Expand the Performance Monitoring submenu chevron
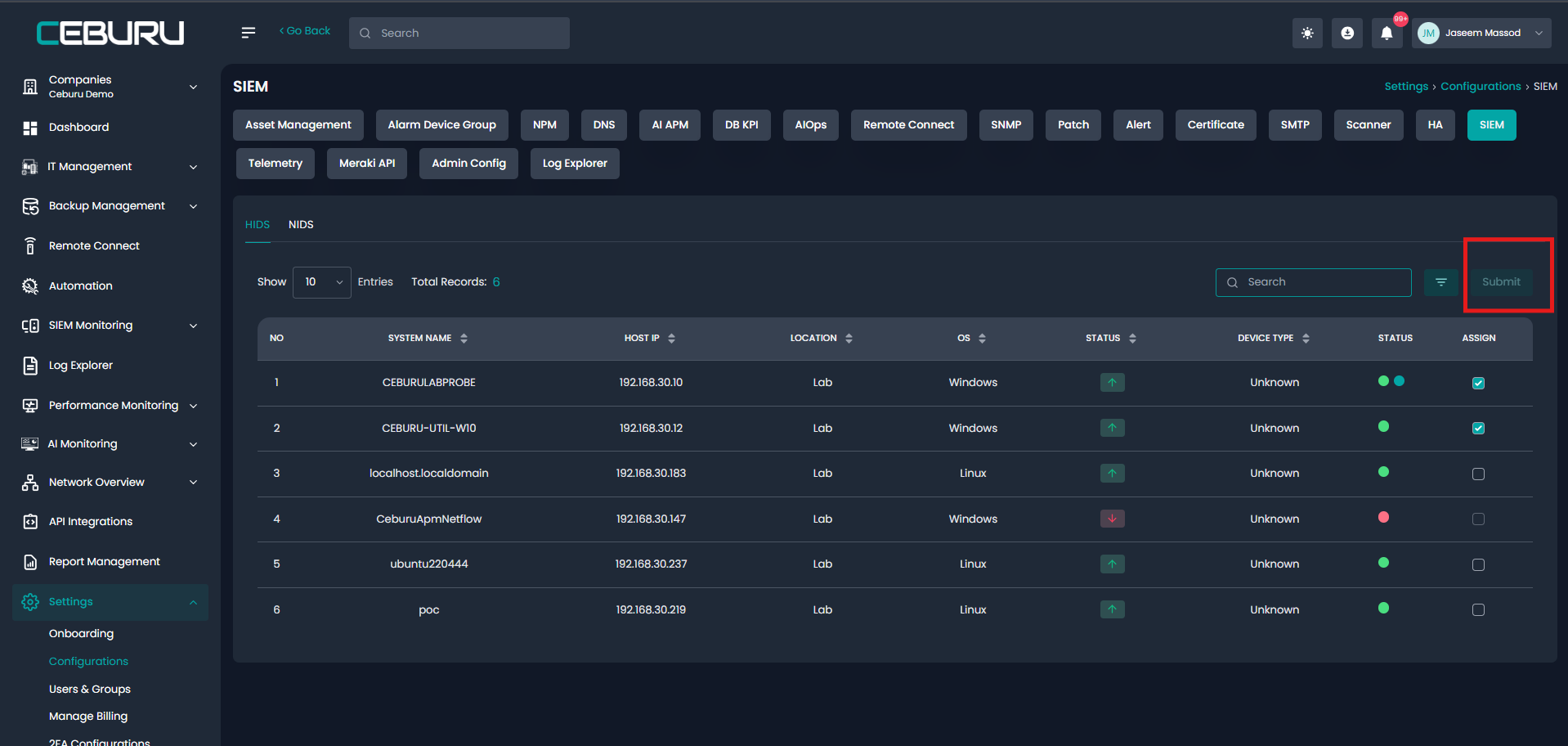 pos(194,406)
